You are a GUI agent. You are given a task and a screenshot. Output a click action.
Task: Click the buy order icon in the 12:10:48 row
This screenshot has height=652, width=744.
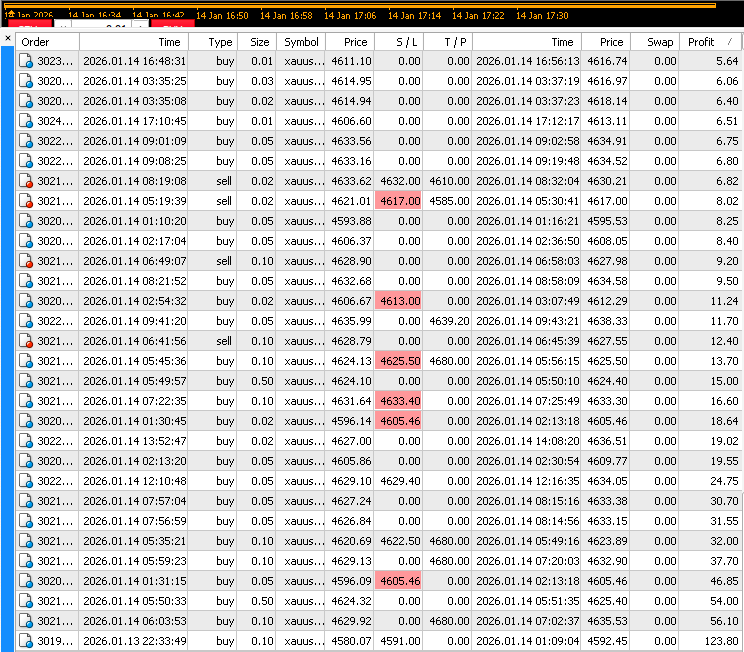tap(26, 481)
